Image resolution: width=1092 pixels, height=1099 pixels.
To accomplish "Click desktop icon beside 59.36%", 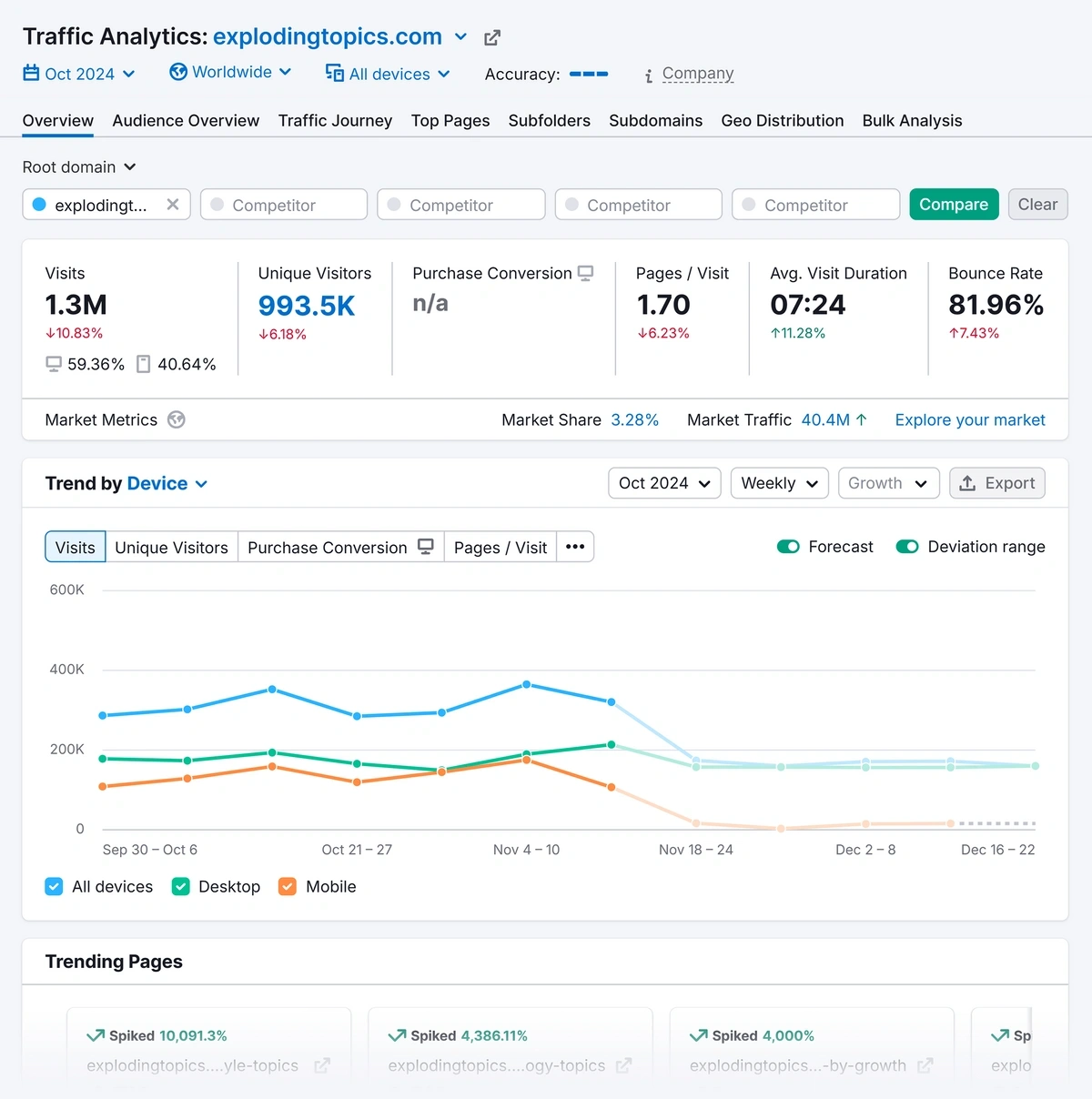I will [54, 365].
